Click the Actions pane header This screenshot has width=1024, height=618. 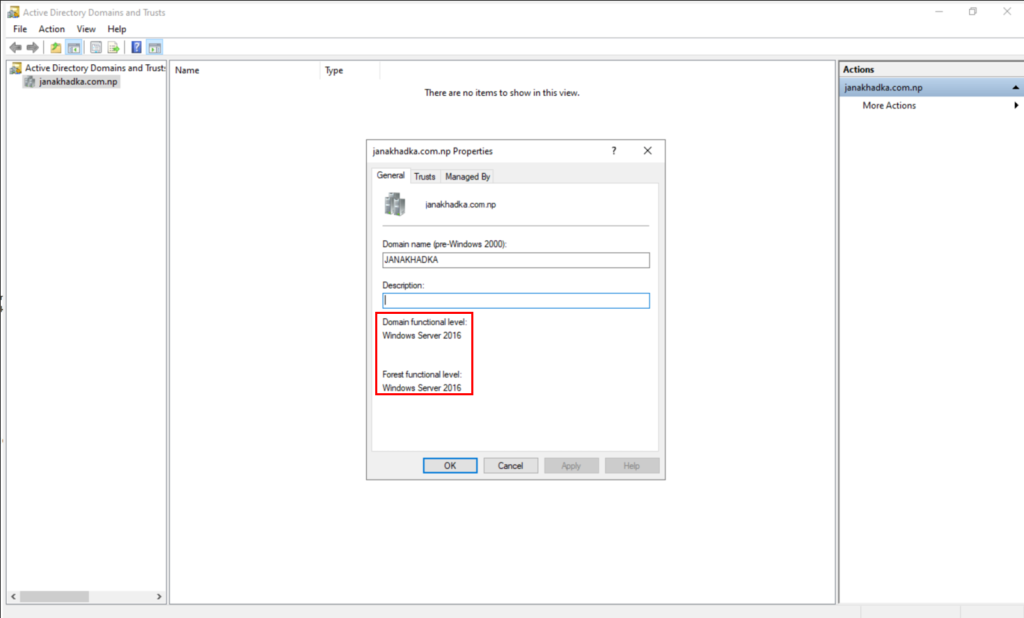[931, 69]
